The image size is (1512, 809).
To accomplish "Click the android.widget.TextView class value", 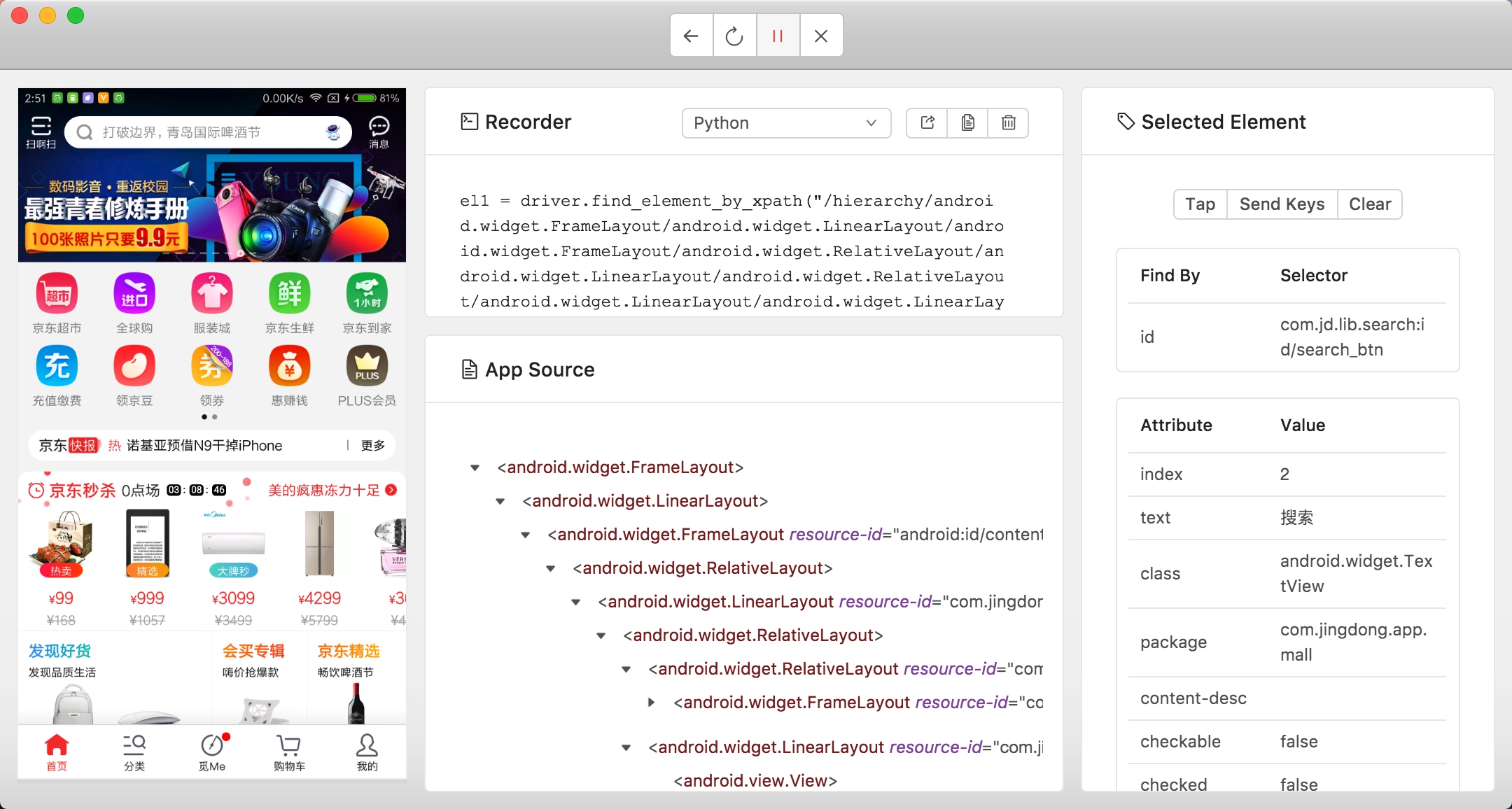I will [1356, 574].
